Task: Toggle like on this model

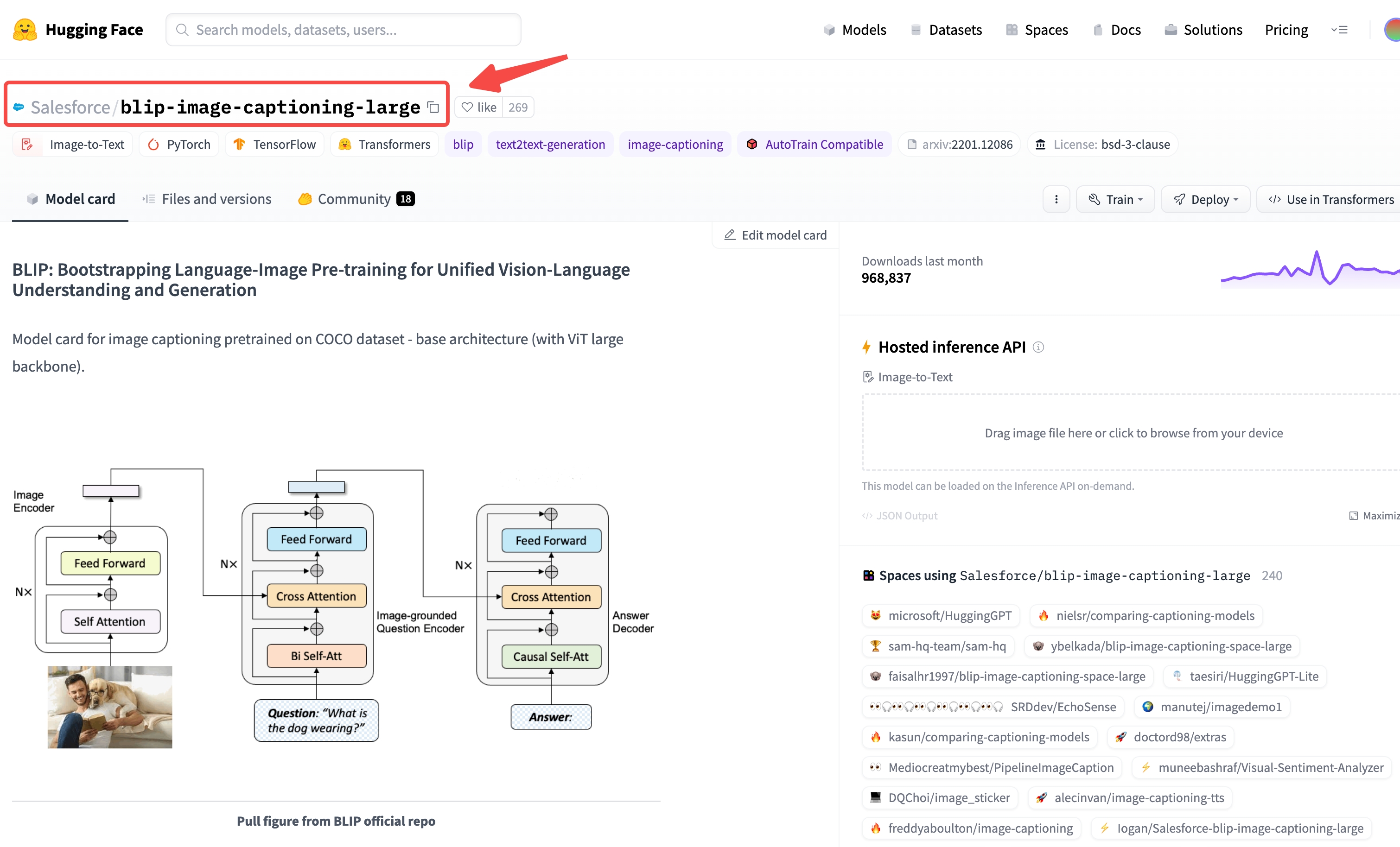Action: tap(479, 107)
